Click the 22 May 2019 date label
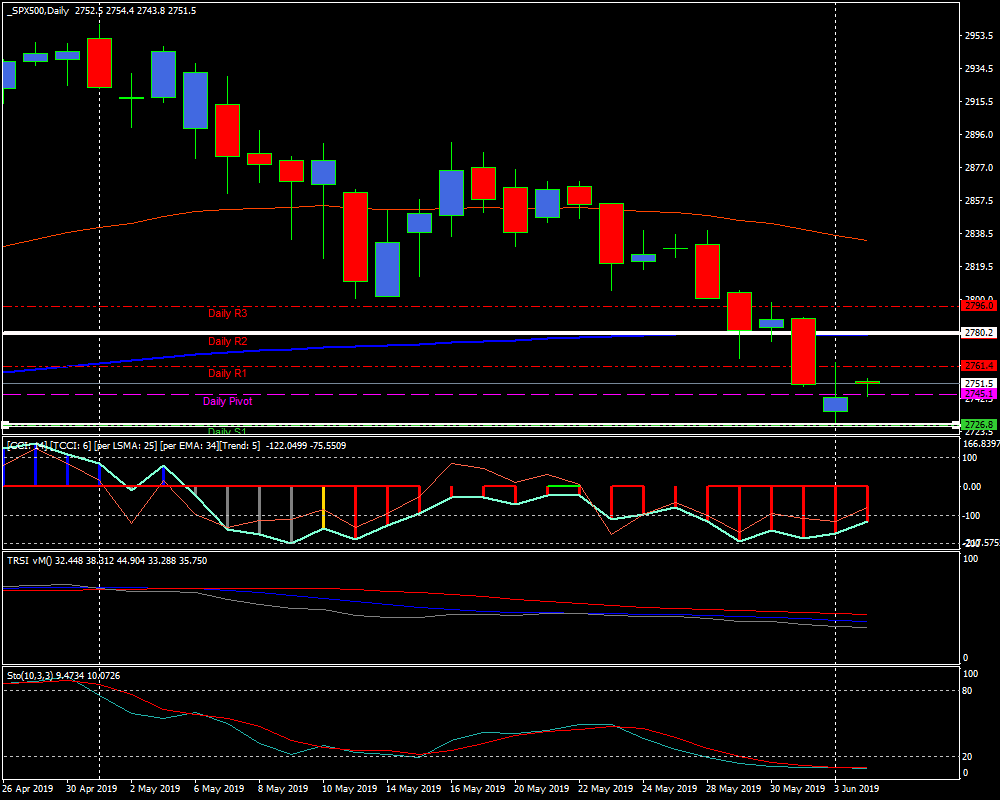 coord(602,789)
